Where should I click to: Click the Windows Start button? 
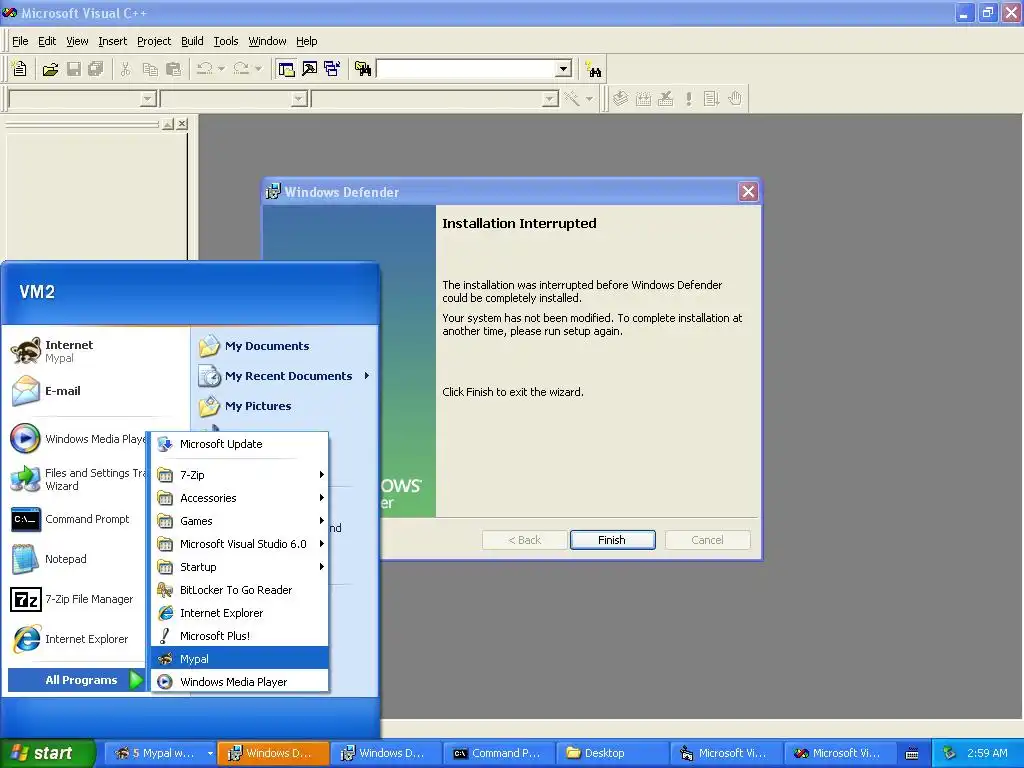tap(47, 753)
